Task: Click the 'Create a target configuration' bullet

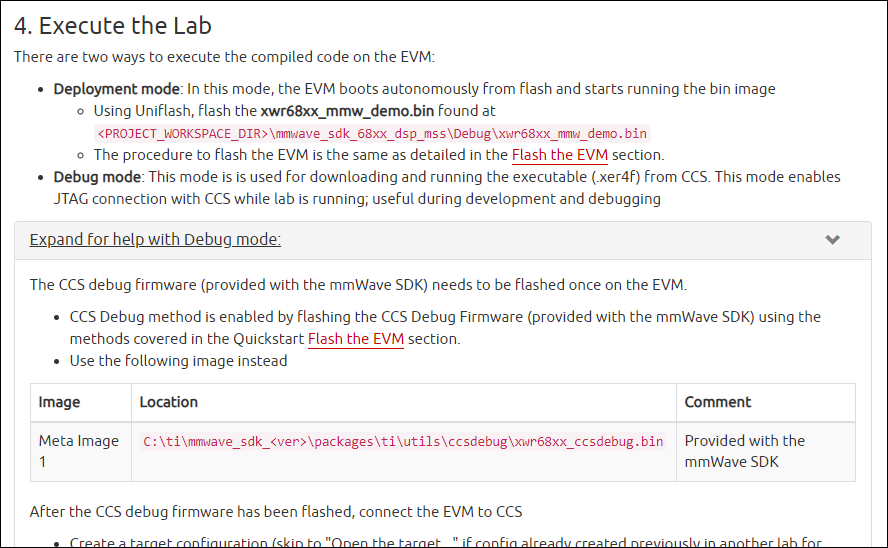Action: 445,542
